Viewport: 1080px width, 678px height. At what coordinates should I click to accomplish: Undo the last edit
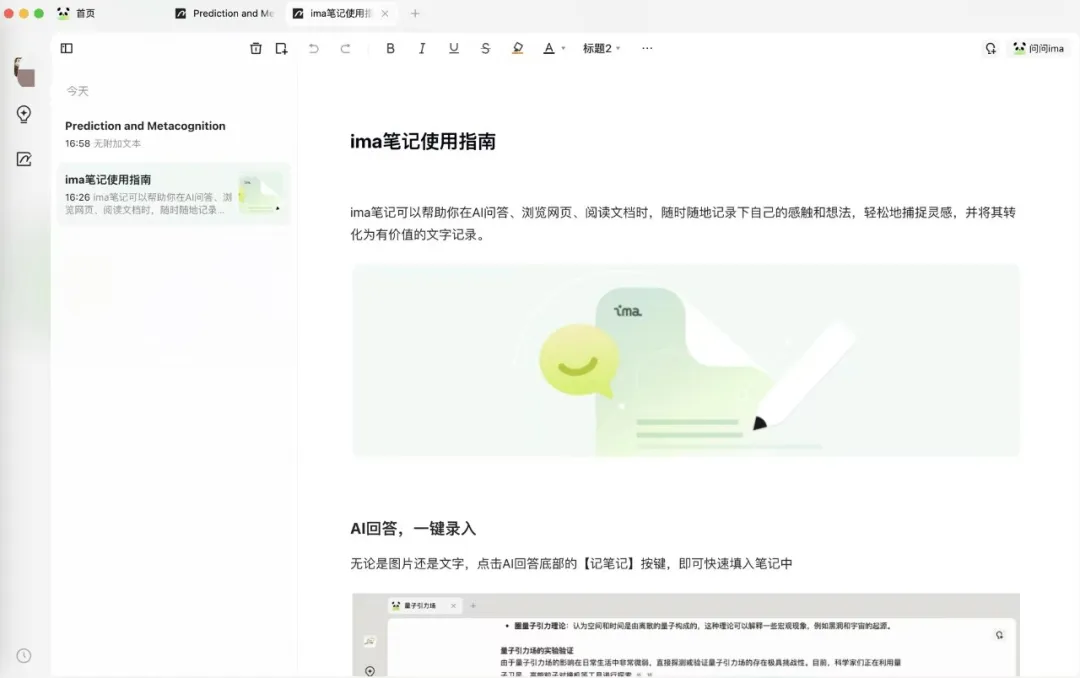tap(313, 48)
